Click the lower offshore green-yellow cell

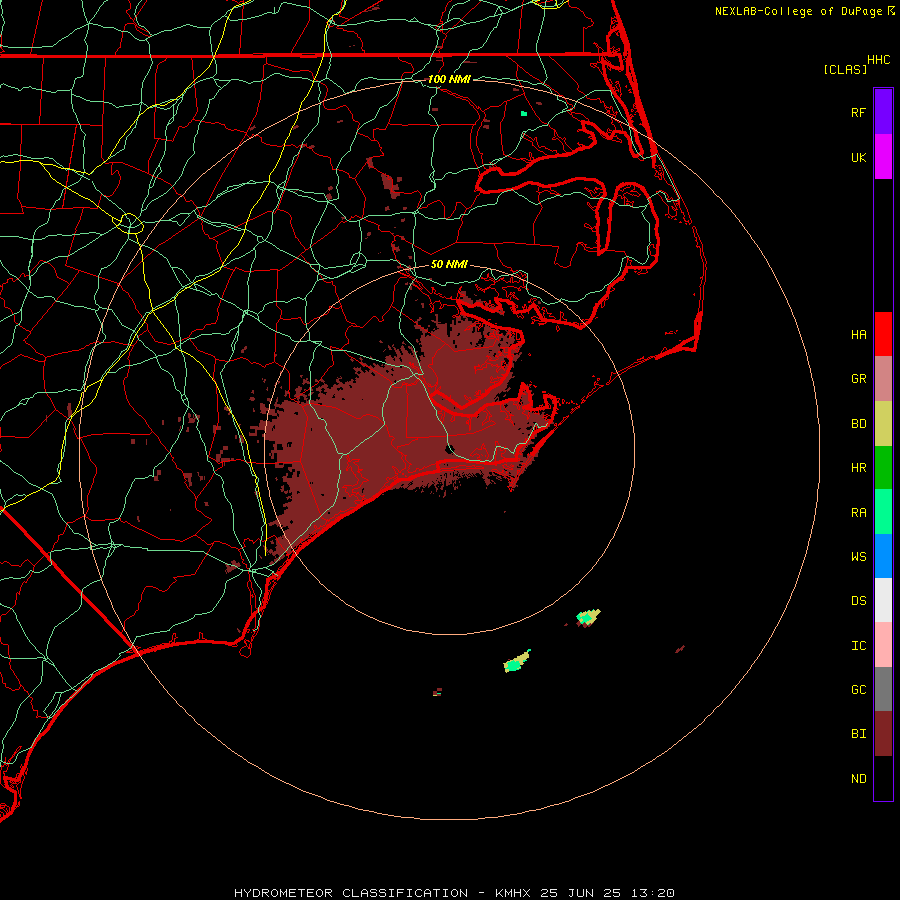click(517, 662)
